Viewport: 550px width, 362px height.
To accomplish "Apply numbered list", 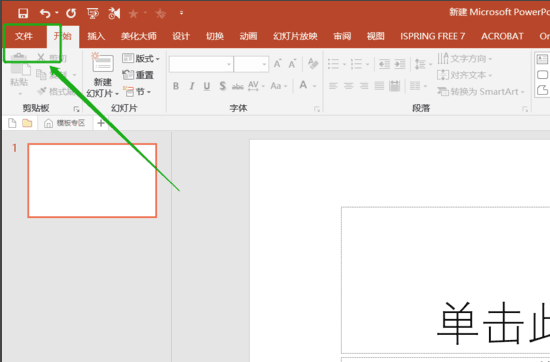I will (356, 64).
